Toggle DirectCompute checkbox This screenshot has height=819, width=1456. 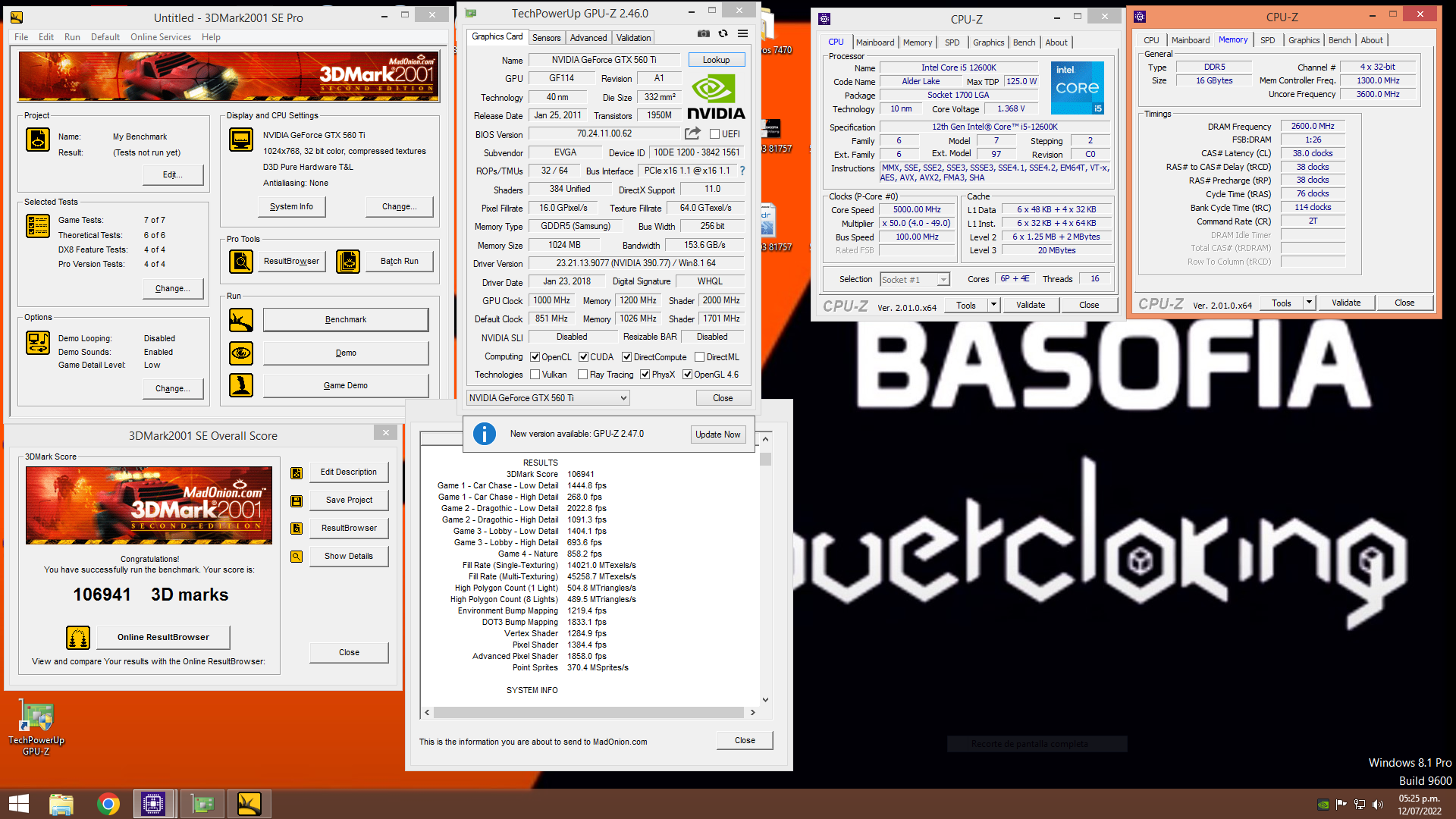[x=626, y=357]
